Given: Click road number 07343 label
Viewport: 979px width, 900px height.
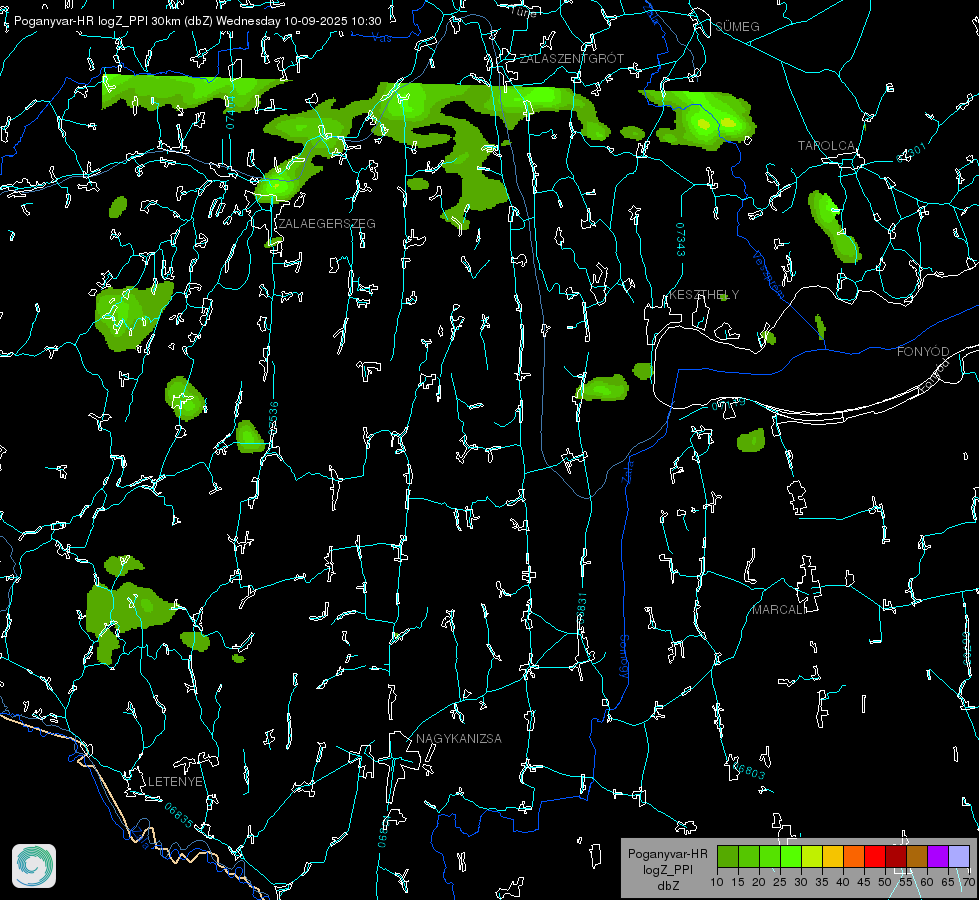Looking at the screenshot, I should (x=681, y=239).
